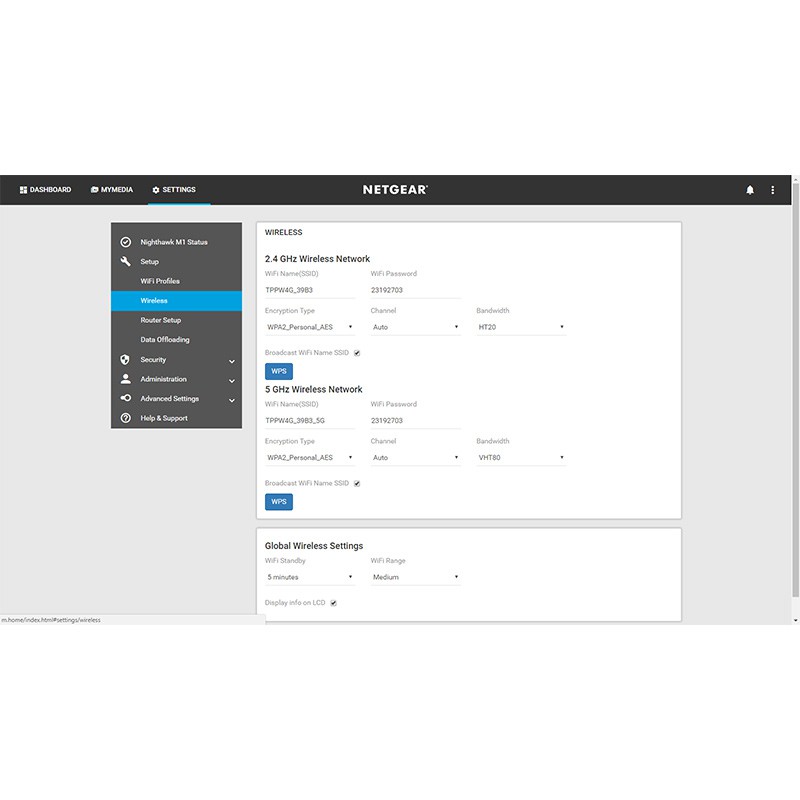Click the Advanced Settings icon in sidebar
The width and height of the screenshot is (800, 800).
pos(125,399)
